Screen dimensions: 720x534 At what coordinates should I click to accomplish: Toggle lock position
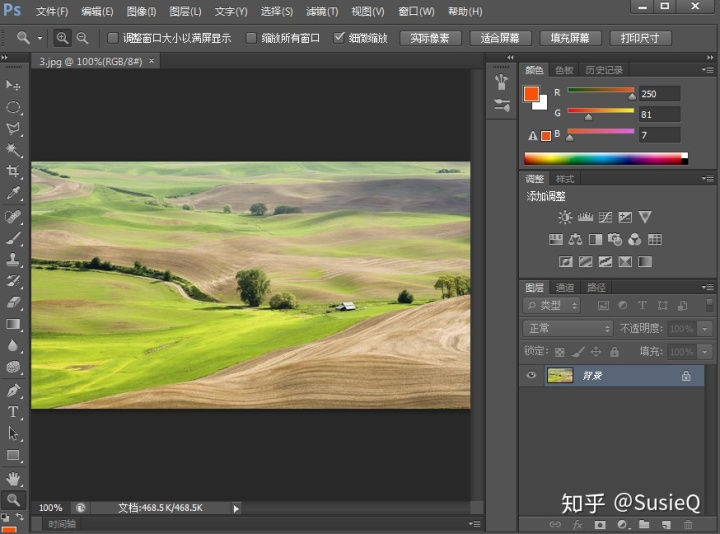596,352
